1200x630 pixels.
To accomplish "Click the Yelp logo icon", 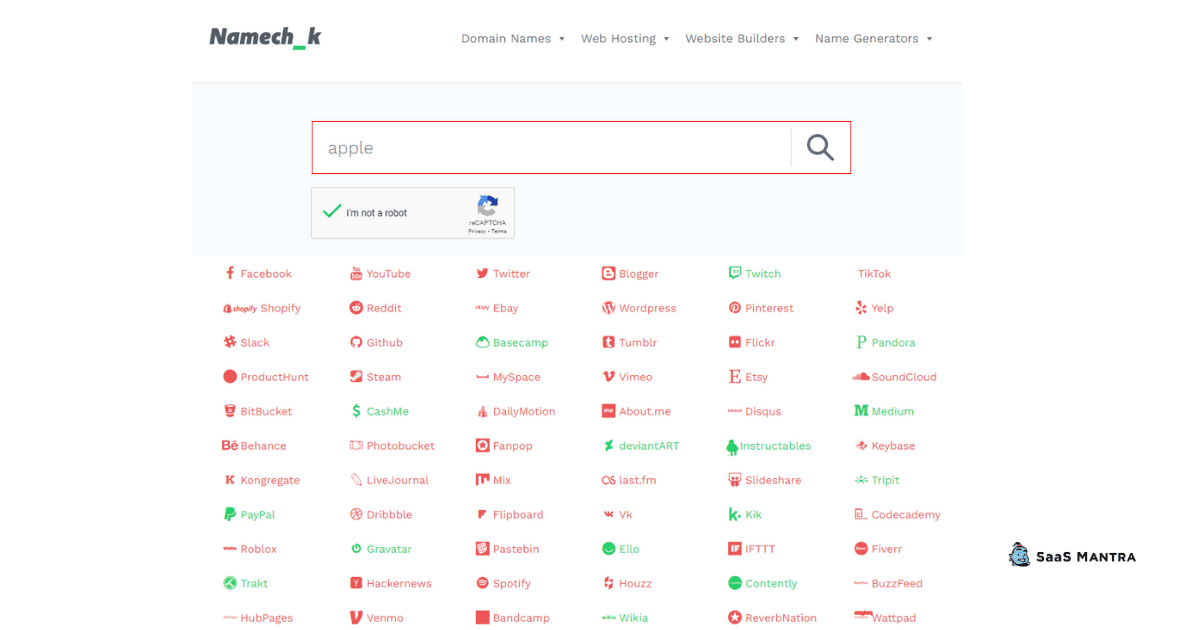I will click(x=861, y=308).
